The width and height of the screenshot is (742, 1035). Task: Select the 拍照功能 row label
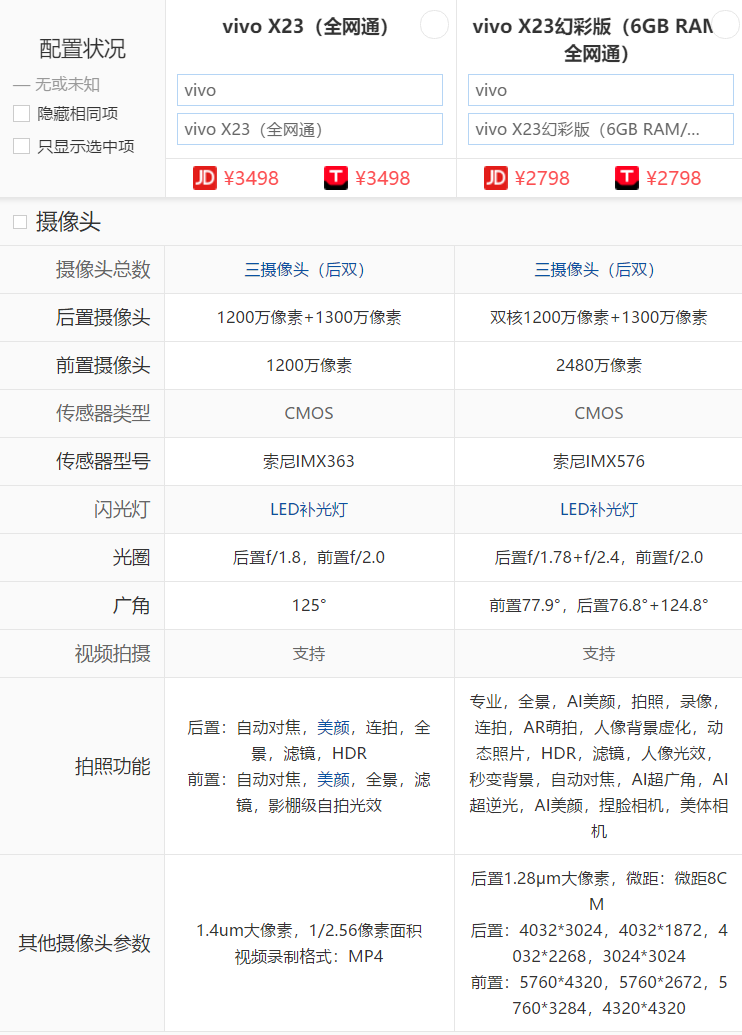click(x=112, y=766)
